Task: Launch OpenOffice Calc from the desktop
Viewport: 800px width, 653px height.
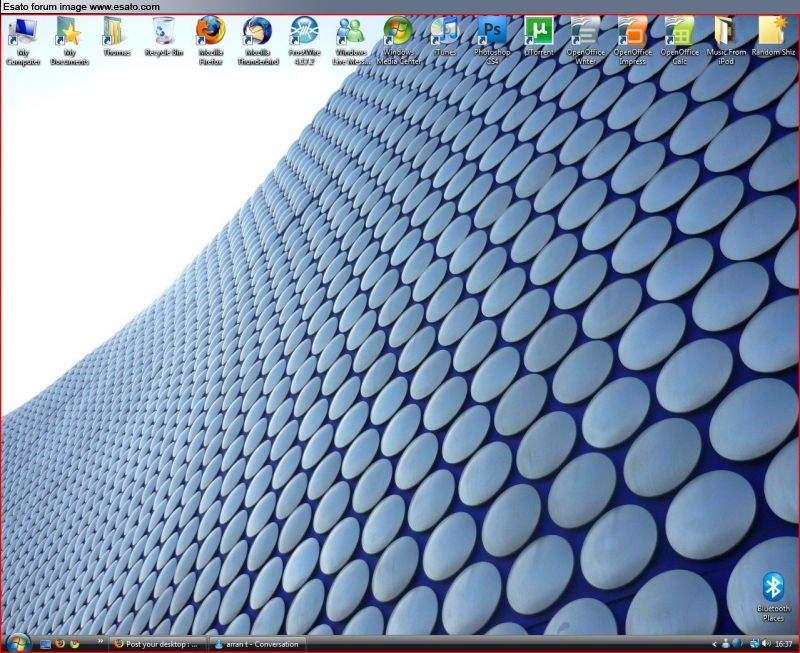Action: (679, 32)
